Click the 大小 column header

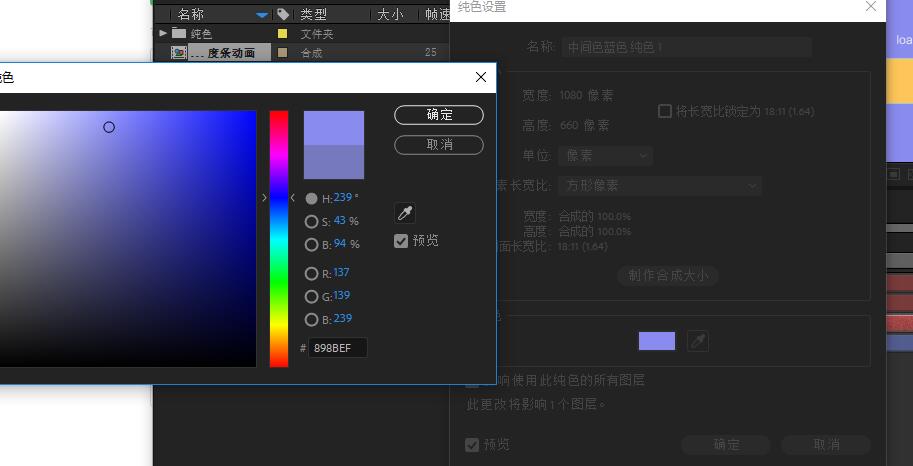click(390, 14)
